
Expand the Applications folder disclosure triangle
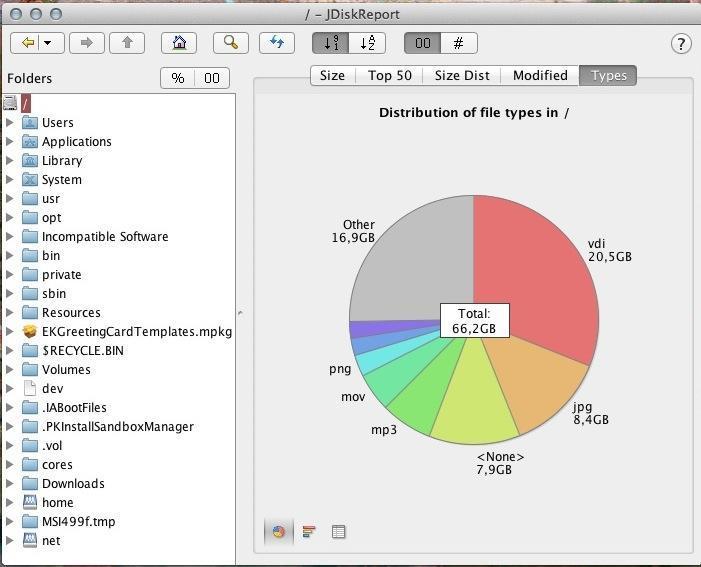tap(10, 141)
